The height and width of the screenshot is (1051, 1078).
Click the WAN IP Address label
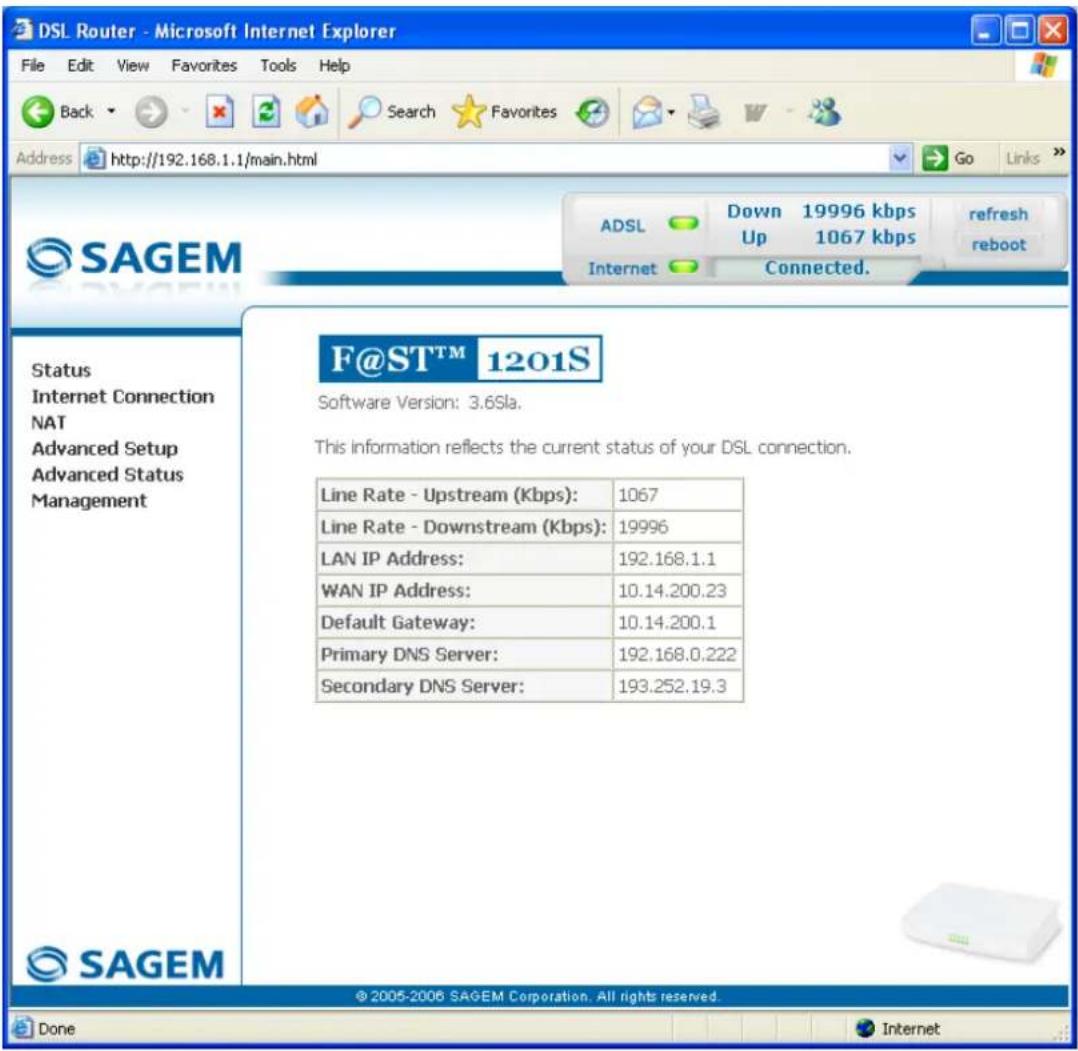coord(395,590)
